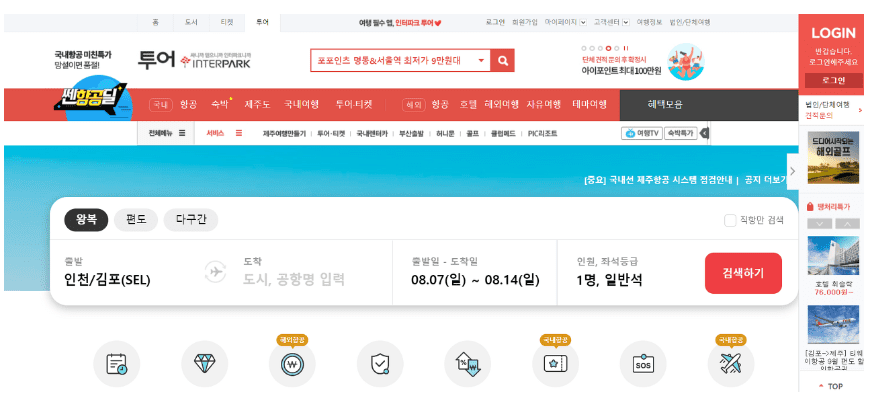Open the airplane 국내항공 circle icon
The width and height of the screenshot is (871, 405).
[730, 364]
